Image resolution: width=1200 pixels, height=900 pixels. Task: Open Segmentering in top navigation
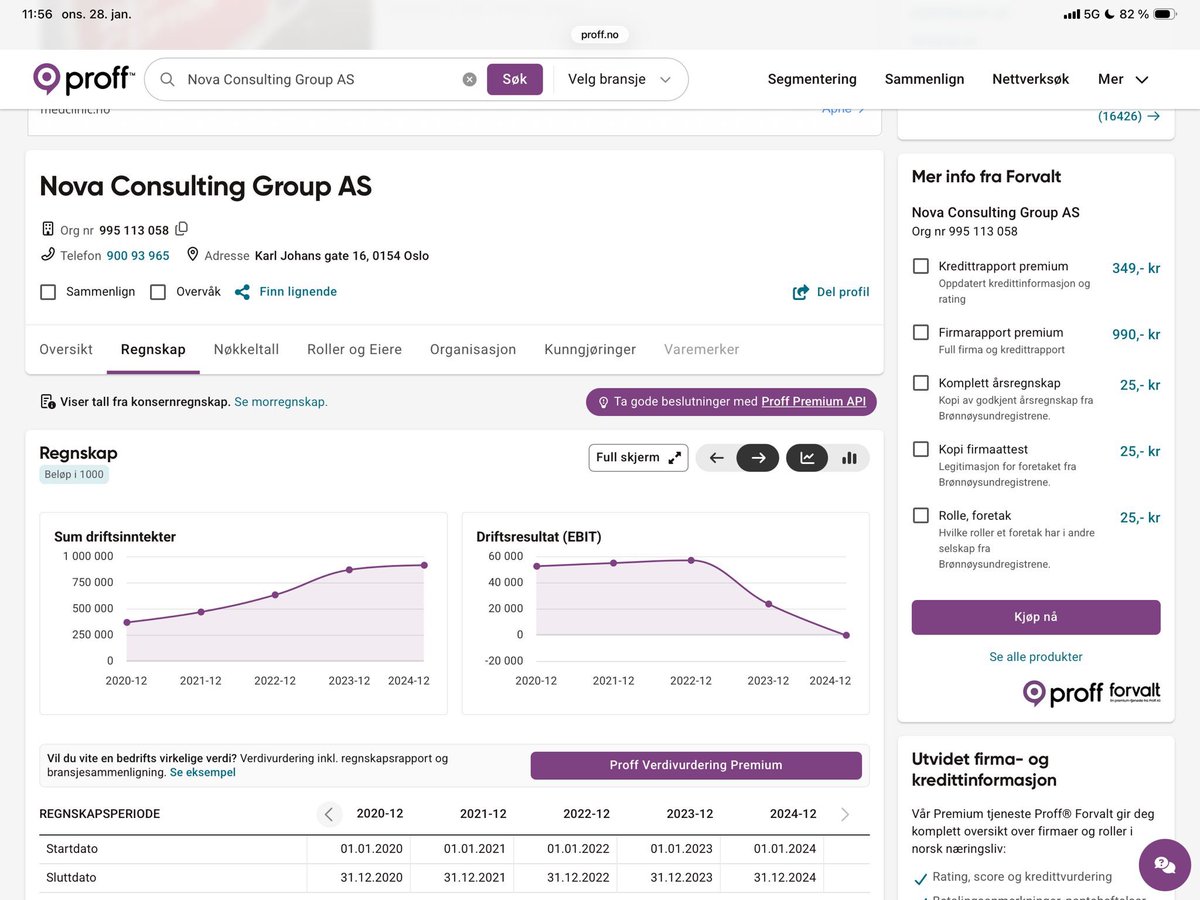[x=812, y=79]
